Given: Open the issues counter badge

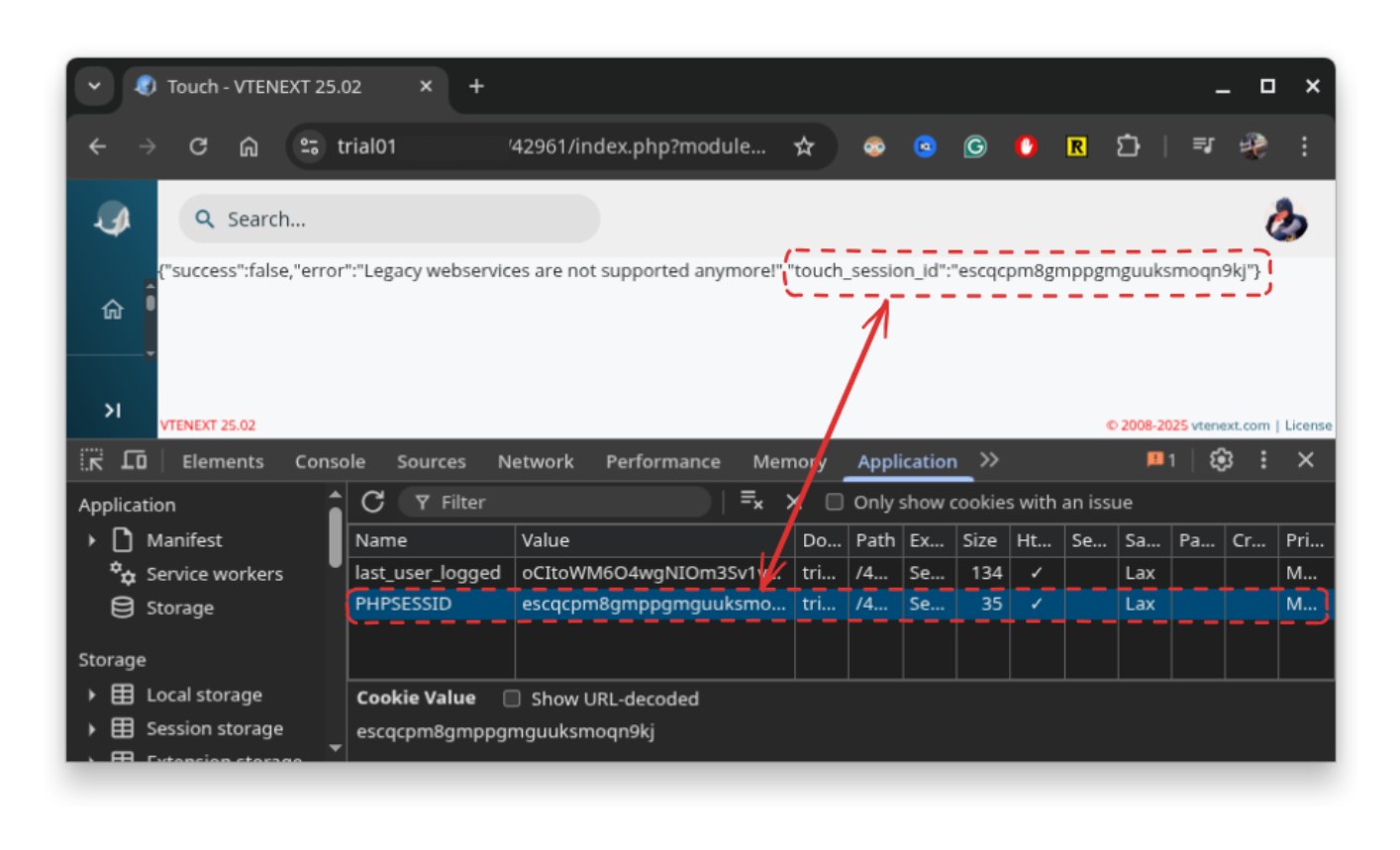Looking at the screenshot, I should click(x=1160, y=460).
